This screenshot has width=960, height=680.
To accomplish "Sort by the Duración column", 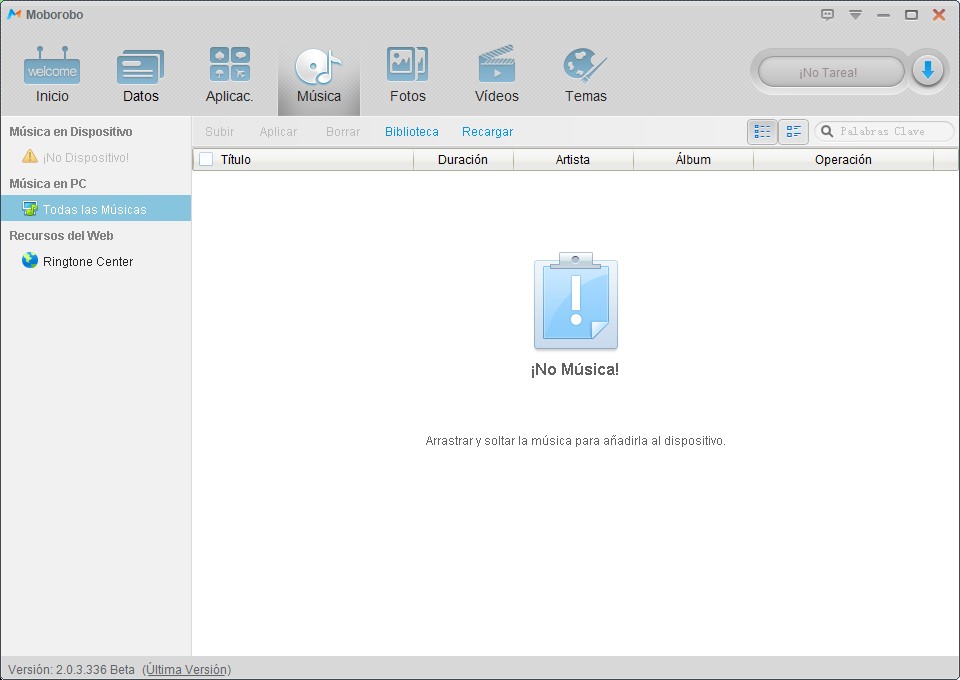I will pyautogui.click(x=463, y=160).
